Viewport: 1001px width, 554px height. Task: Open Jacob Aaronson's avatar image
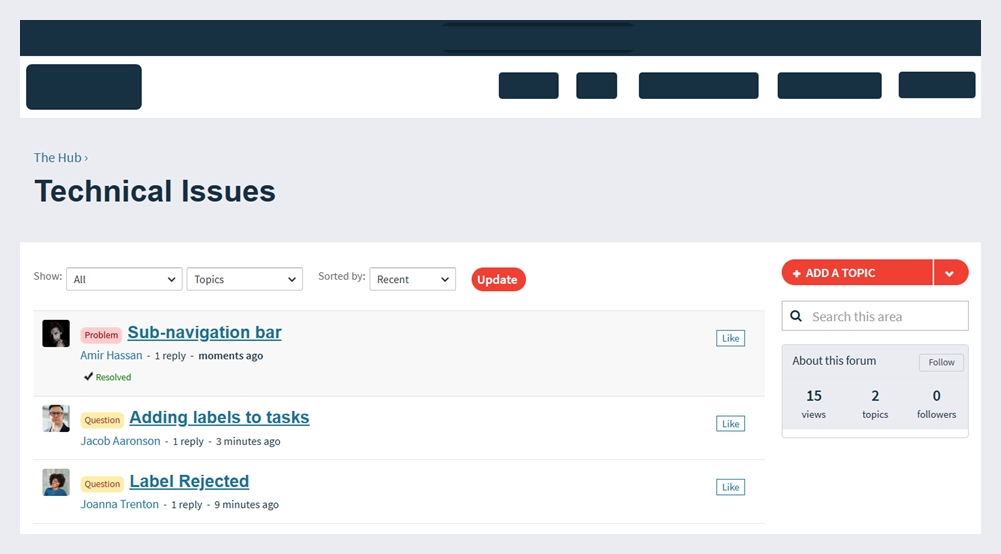56,418
